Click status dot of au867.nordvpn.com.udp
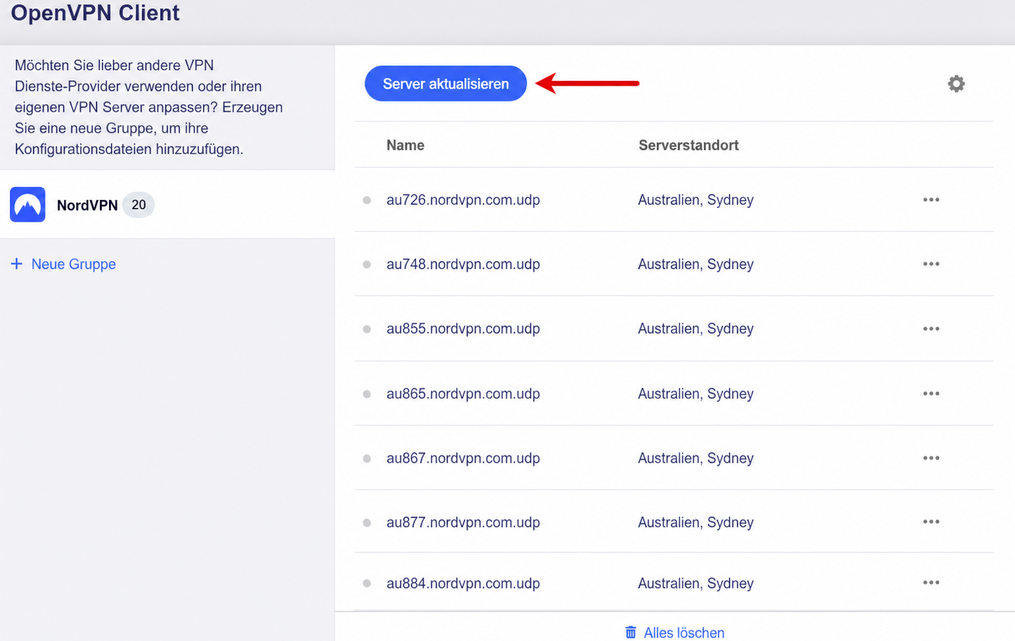This screenshot has height=641, width=1015. coord(367,458)
